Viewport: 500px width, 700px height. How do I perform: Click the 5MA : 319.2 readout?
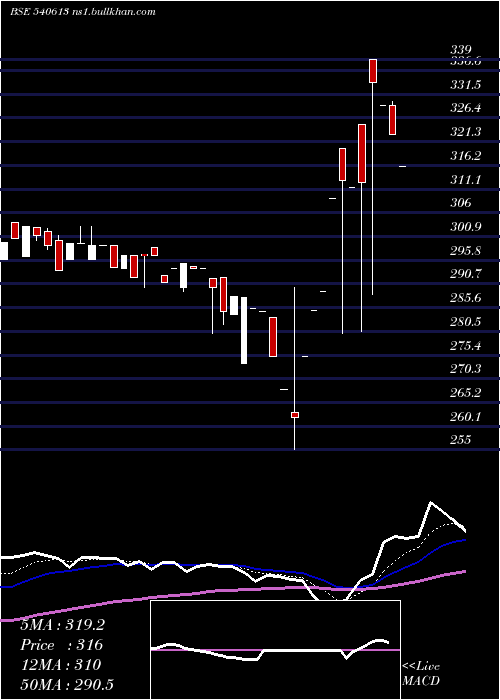(62, 625)
